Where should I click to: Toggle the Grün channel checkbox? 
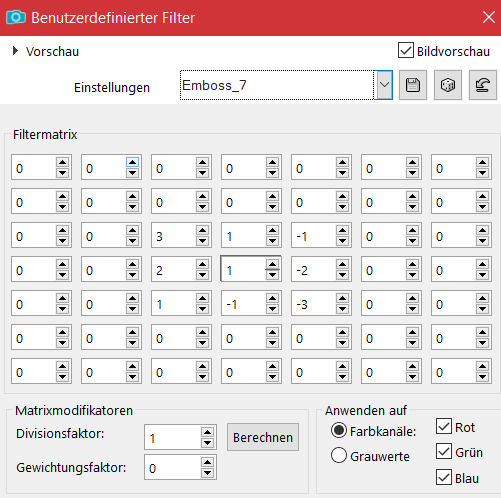(x=444, y=452)
